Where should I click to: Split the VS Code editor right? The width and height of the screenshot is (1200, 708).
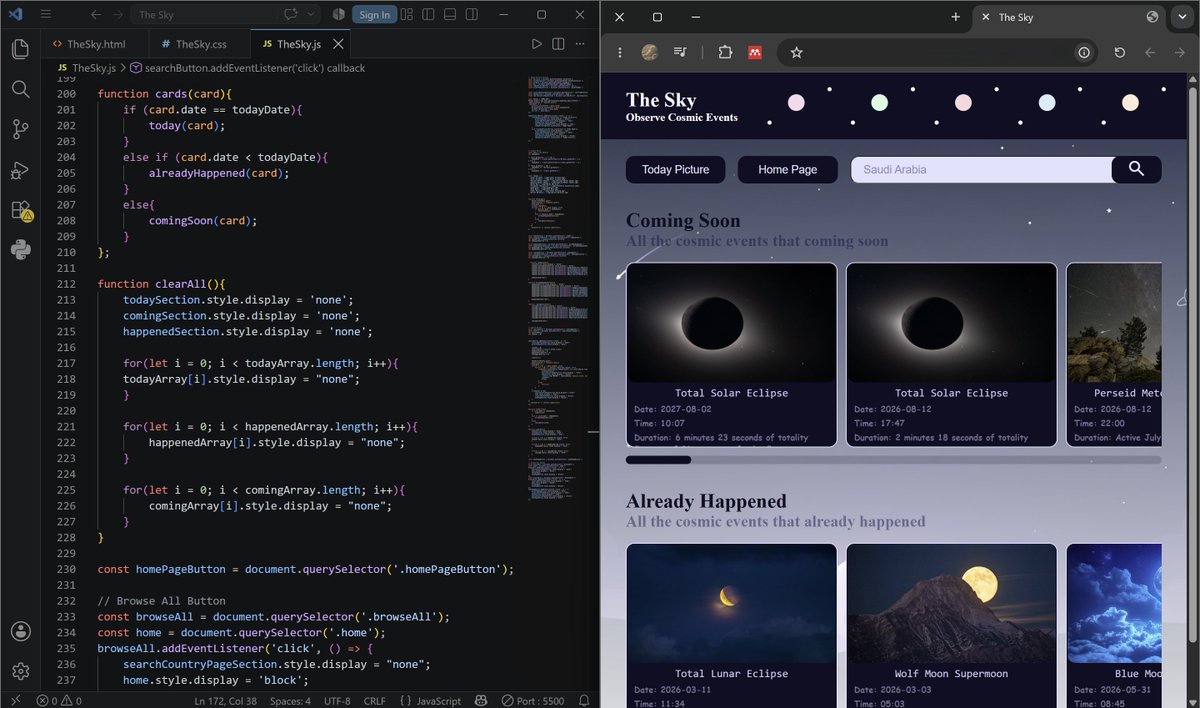coord(558,44)
